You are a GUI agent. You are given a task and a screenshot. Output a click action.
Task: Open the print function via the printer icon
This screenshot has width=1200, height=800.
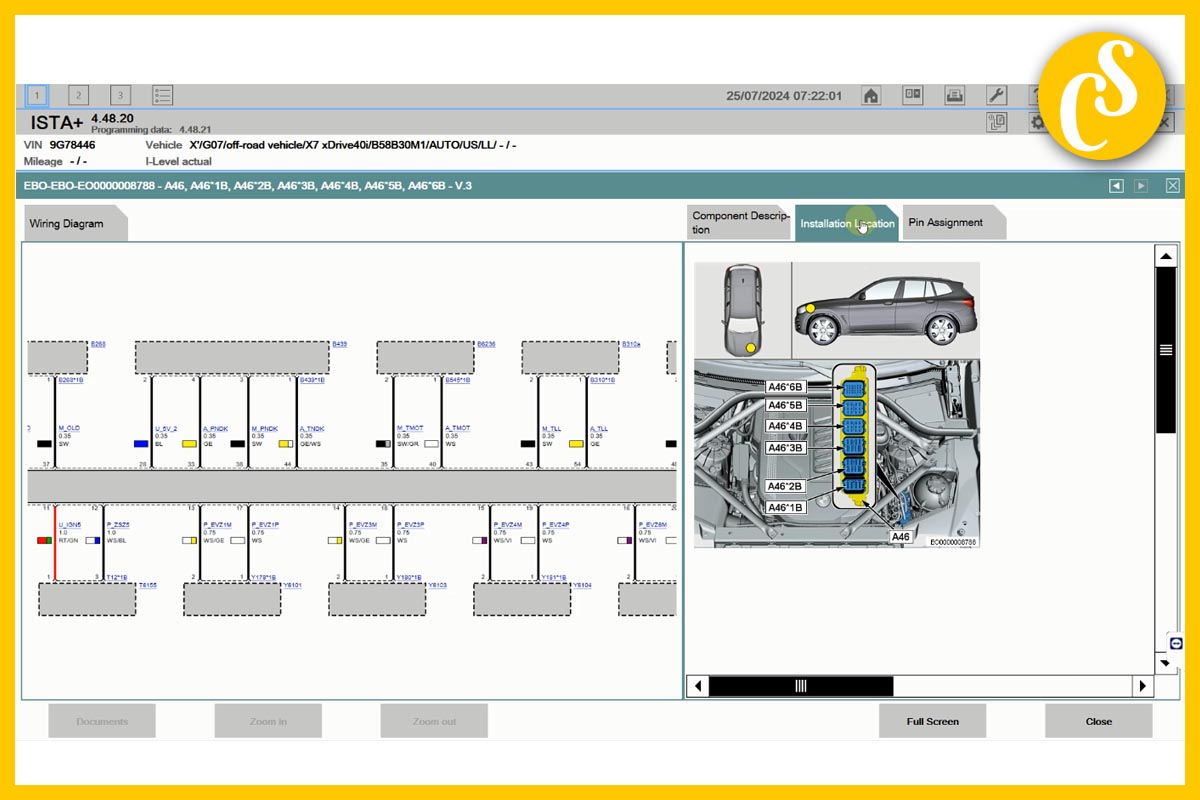click(x=954, y=95)
